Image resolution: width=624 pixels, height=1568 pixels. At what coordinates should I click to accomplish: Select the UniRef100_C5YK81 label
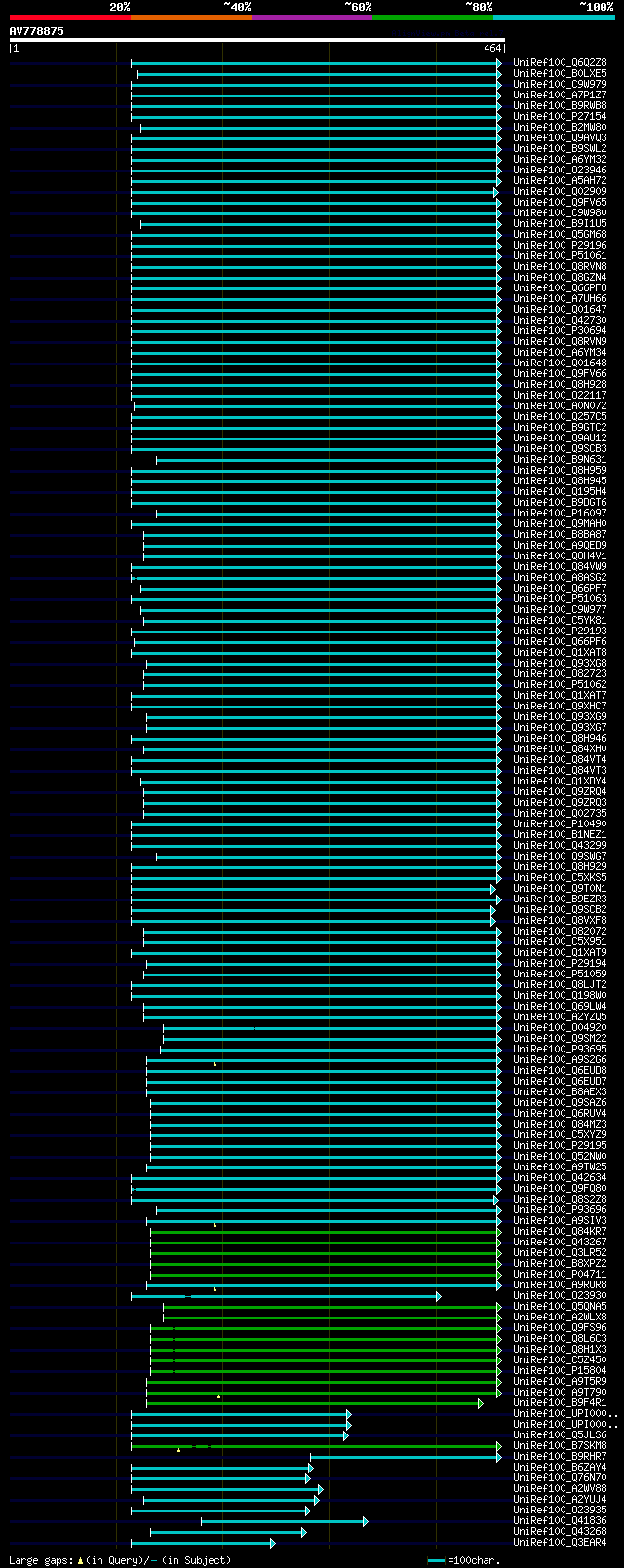[x=560, y=620]
